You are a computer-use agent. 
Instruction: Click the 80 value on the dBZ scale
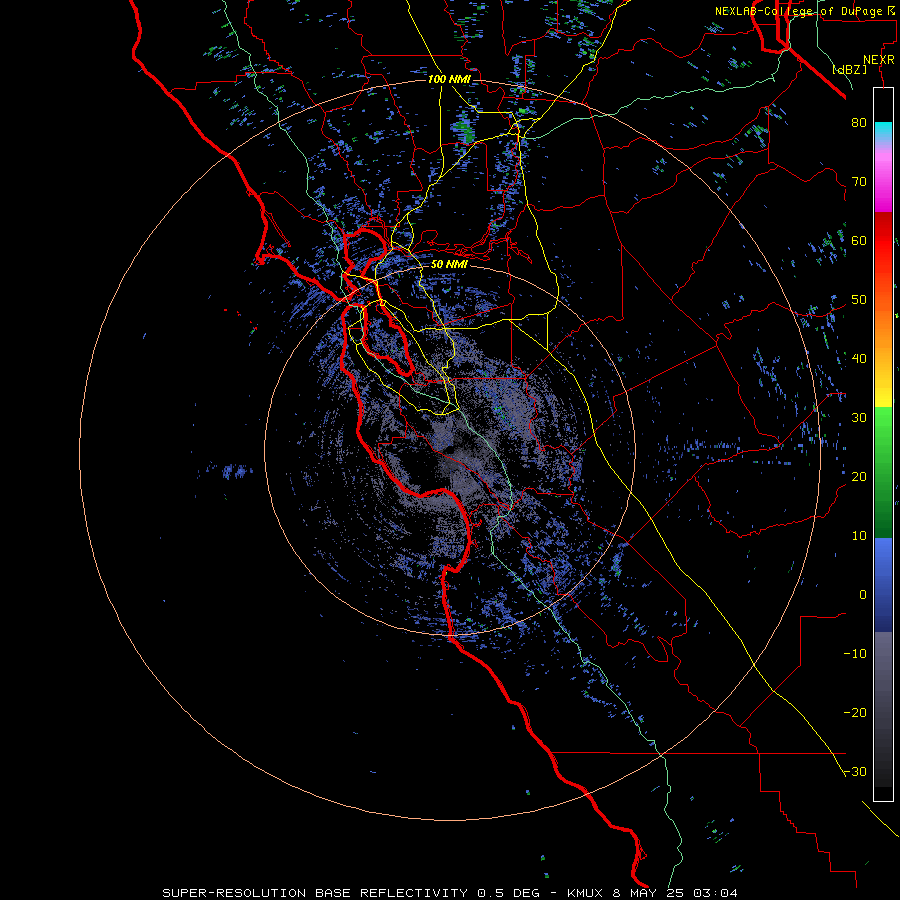(x=859, y=123)
